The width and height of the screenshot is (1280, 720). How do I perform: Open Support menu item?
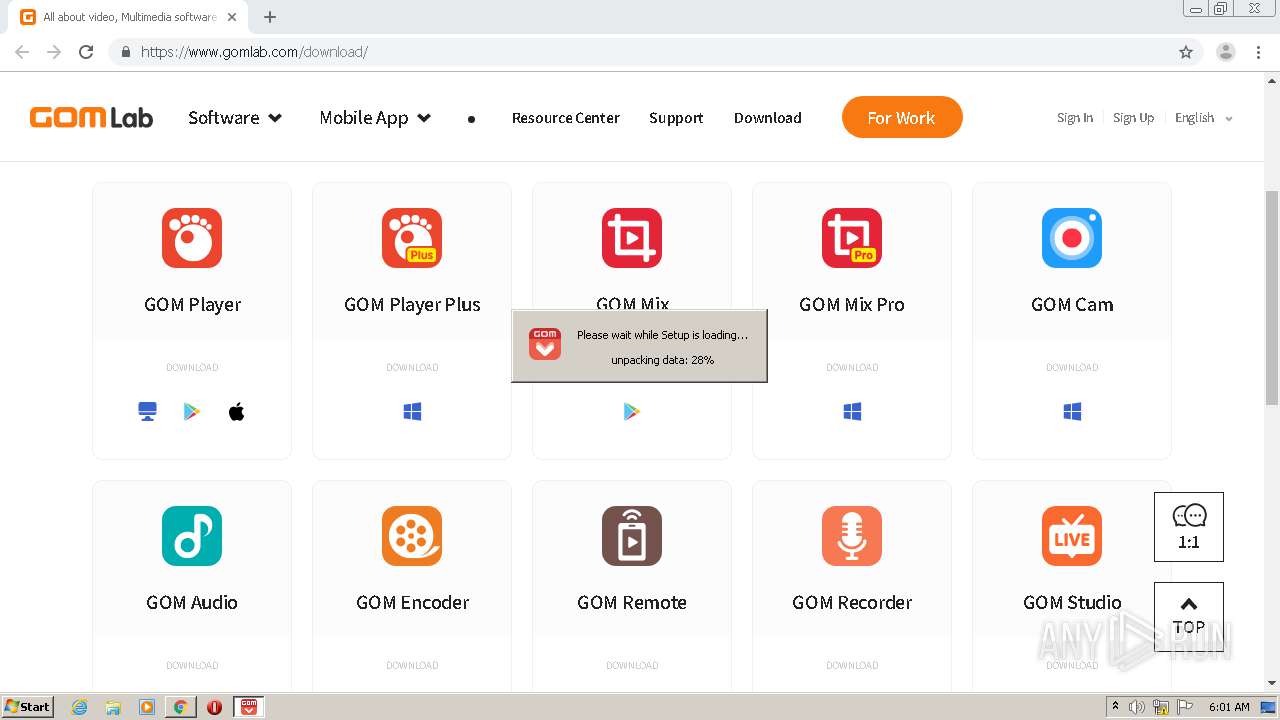click(676, 118)
